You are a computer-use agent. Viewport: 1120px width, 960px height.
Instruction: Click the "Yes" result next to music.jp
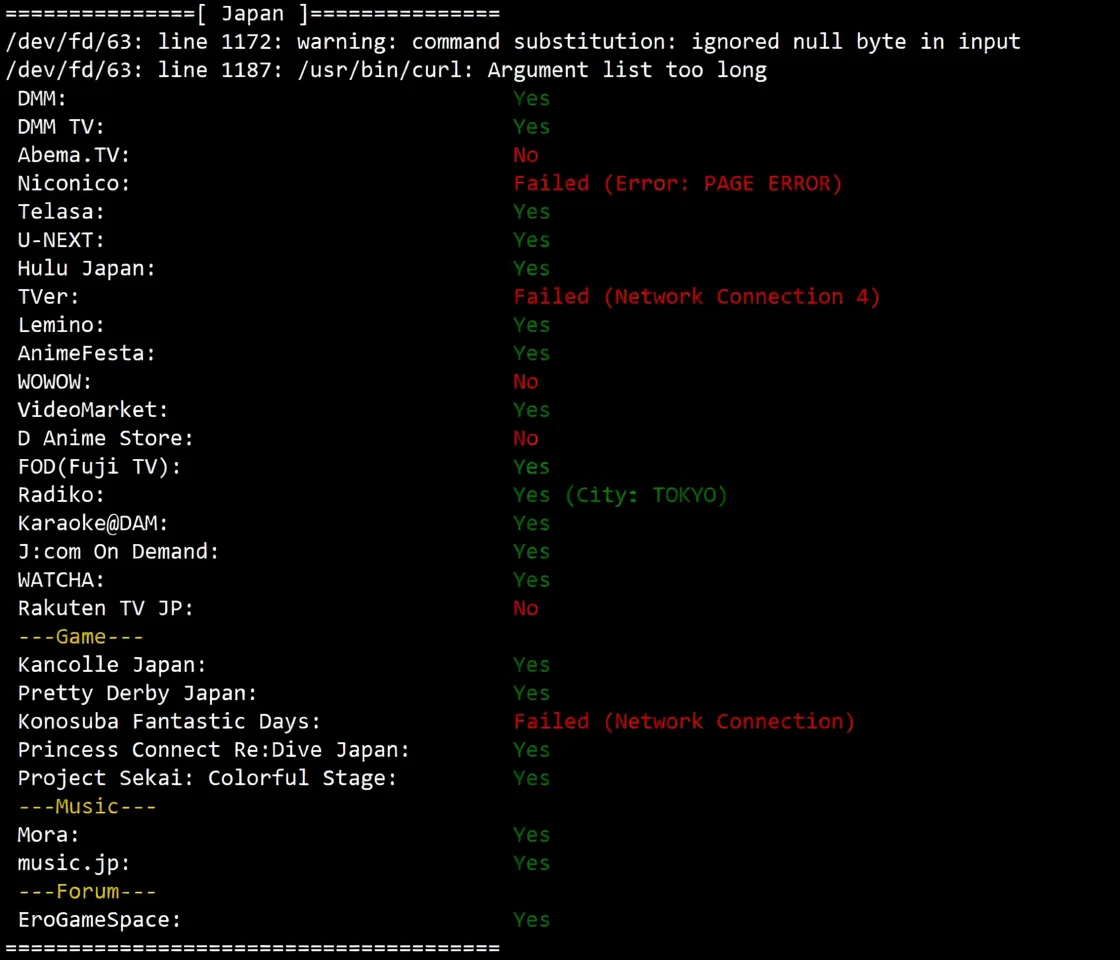click(531, 863)
